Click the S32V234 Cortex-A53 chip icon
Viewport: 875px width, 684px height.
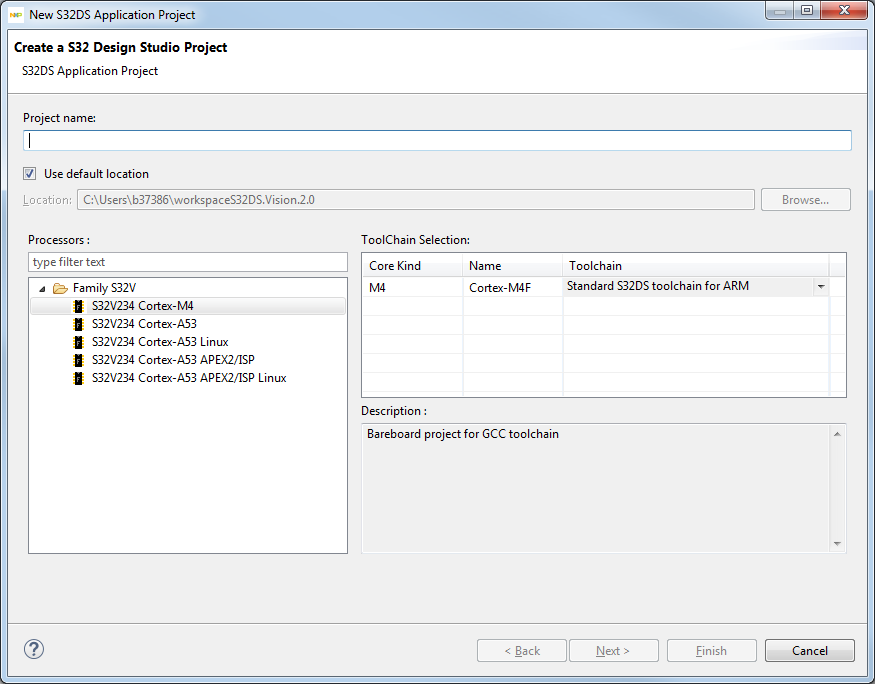pyautogui.click(x=79, y=324)
